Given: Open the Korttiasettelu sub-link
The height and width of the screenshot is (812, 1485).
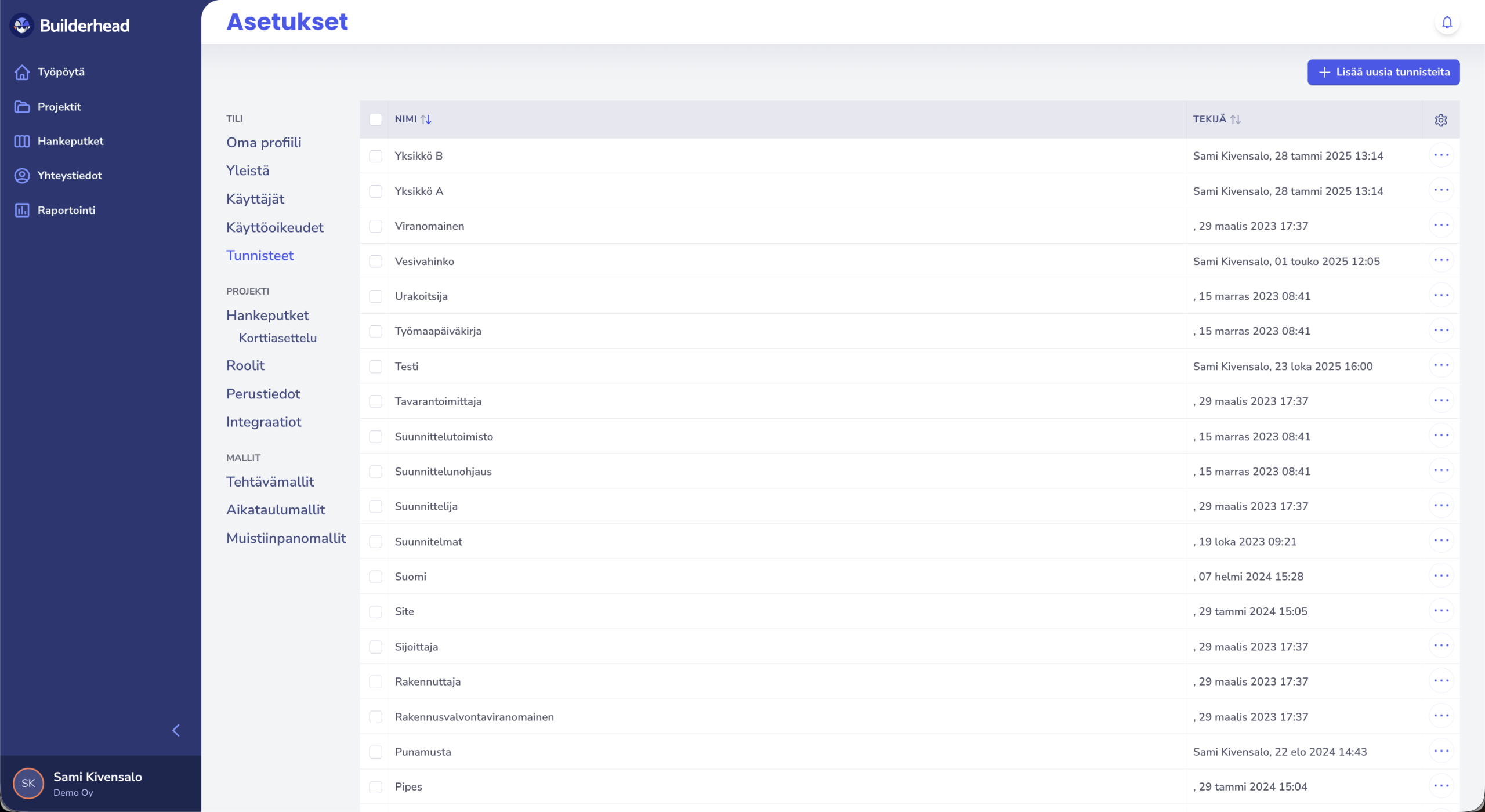Looking at the screenshot, I should point(277,338).
